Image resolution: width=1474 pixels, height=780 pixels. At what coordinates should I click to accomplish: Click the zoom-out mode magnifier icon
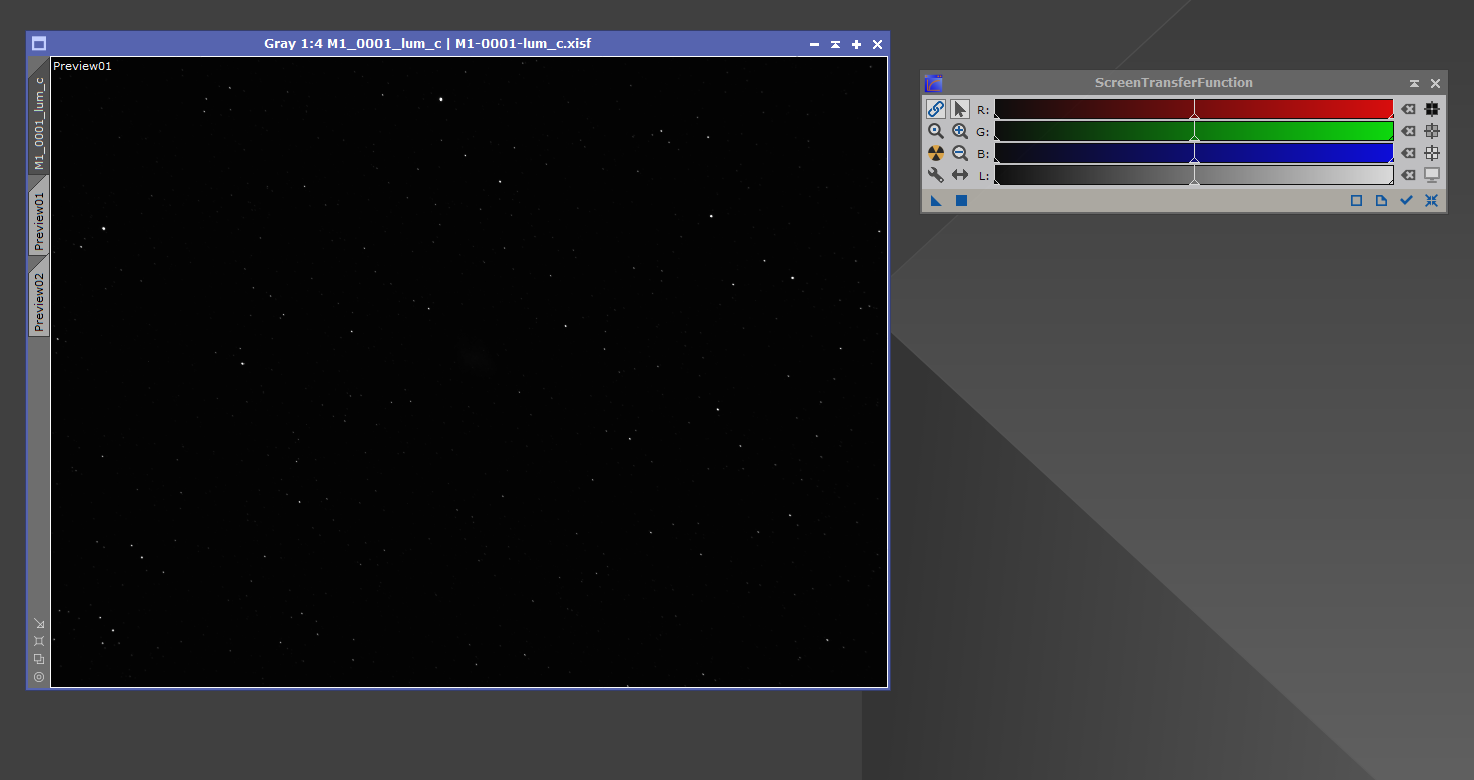(x=960, y=153)
